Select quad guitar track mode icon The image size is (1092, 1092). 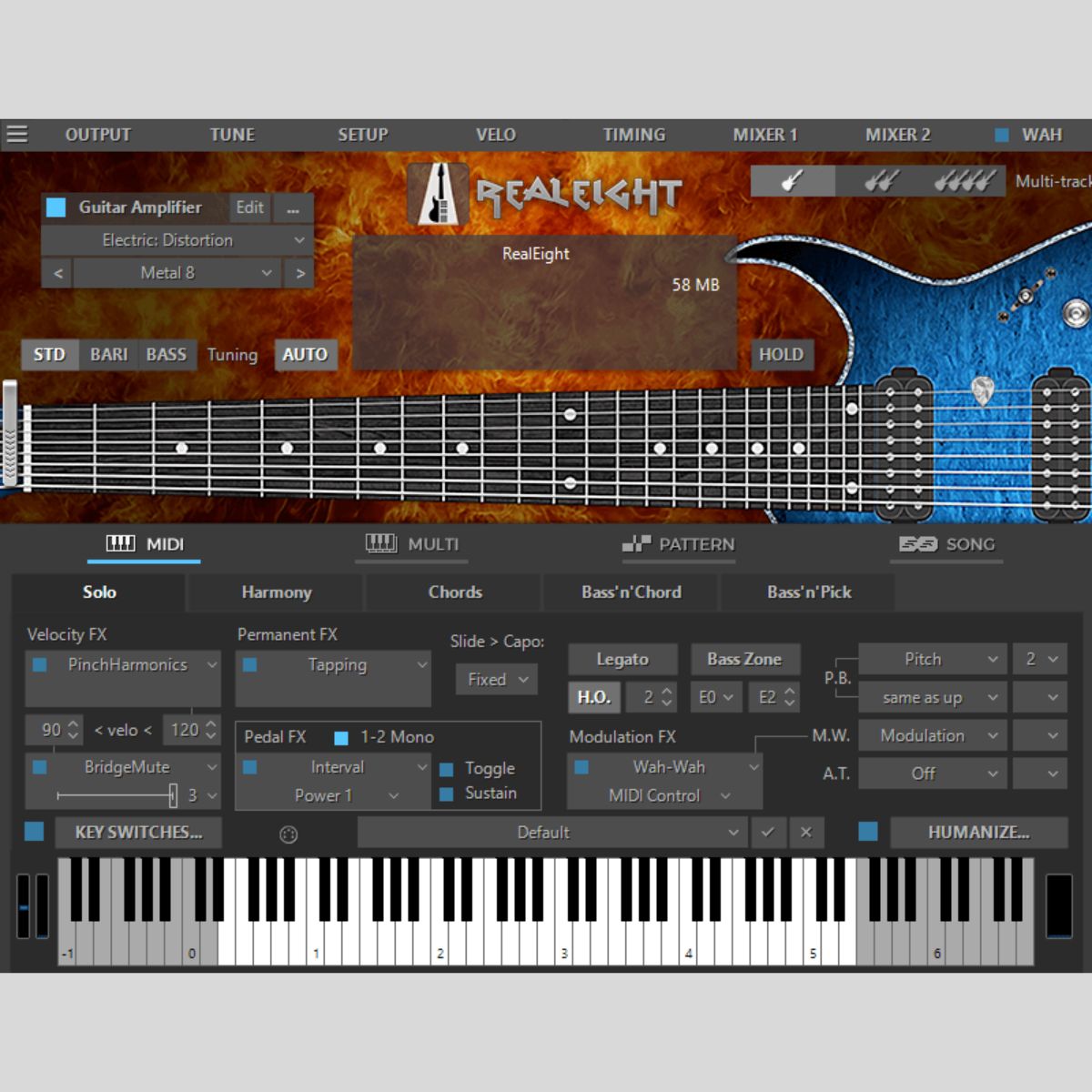click(x=966, y=181)
